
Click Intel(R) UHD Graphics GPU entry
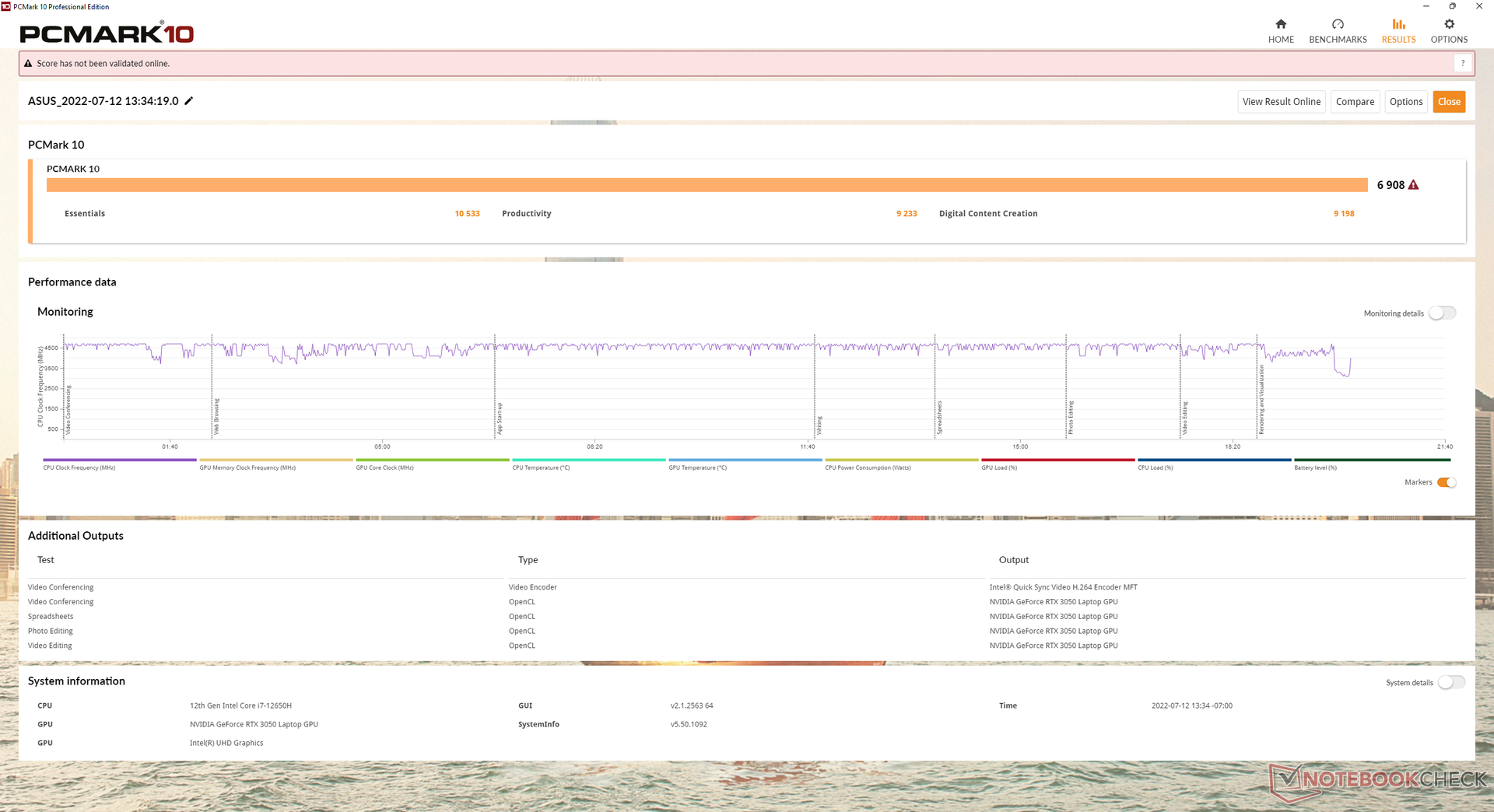pyautogui.click(x=226, y=744)
